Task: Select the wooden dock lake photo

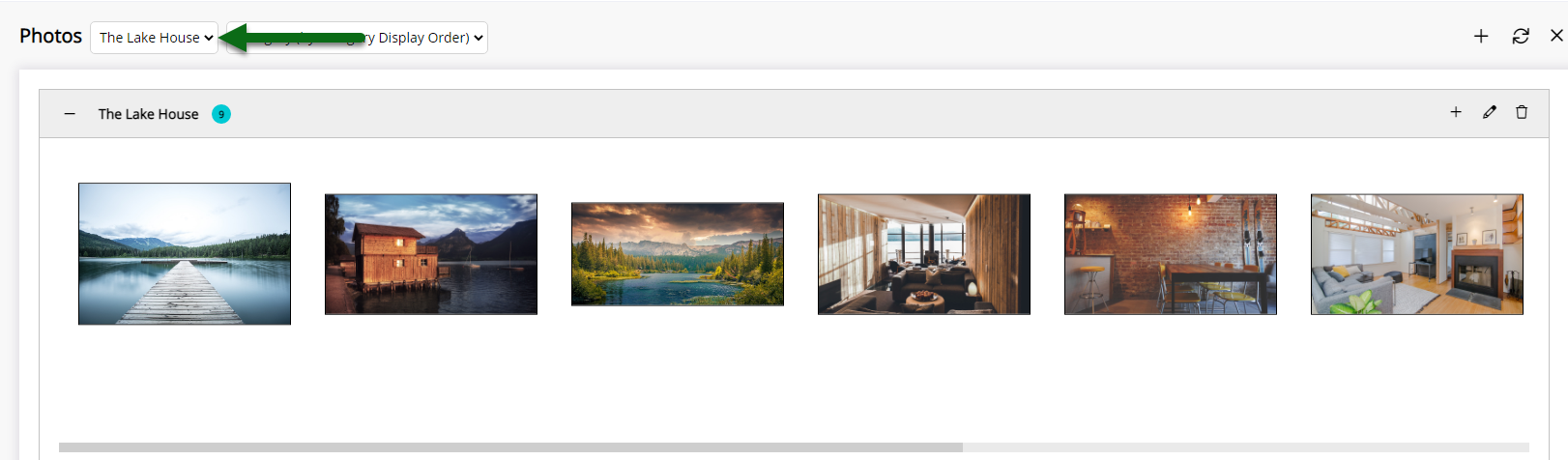Action: (185, 254)
